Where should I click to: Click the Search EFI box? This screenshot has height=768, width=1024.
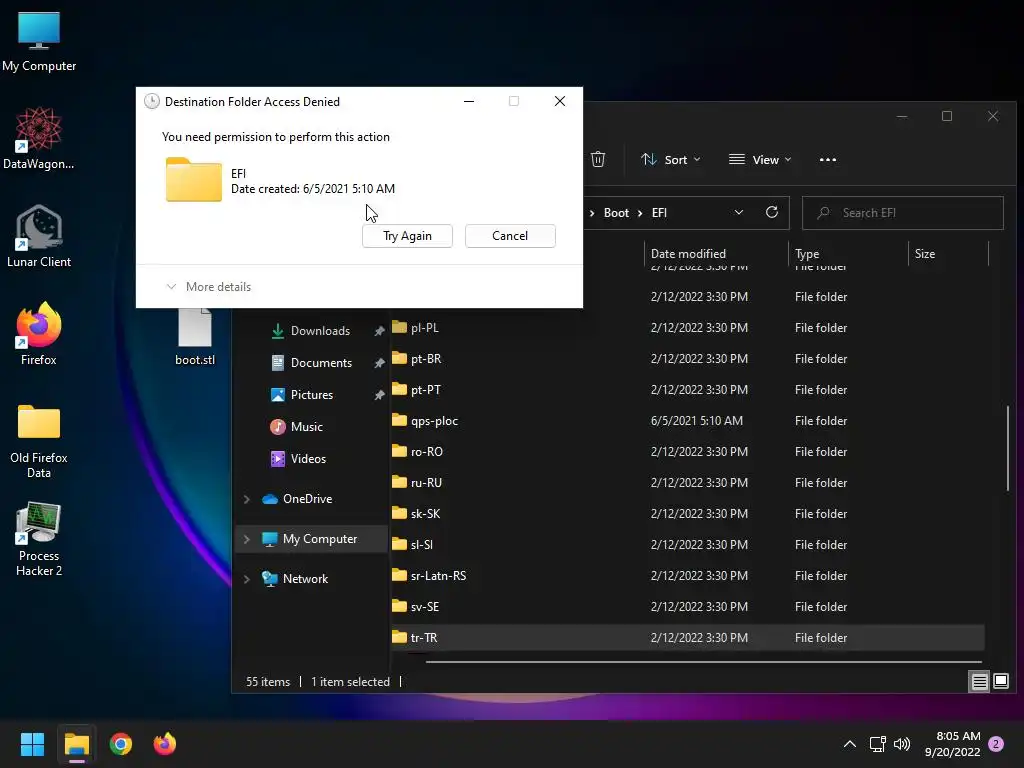tap(902, 213)
